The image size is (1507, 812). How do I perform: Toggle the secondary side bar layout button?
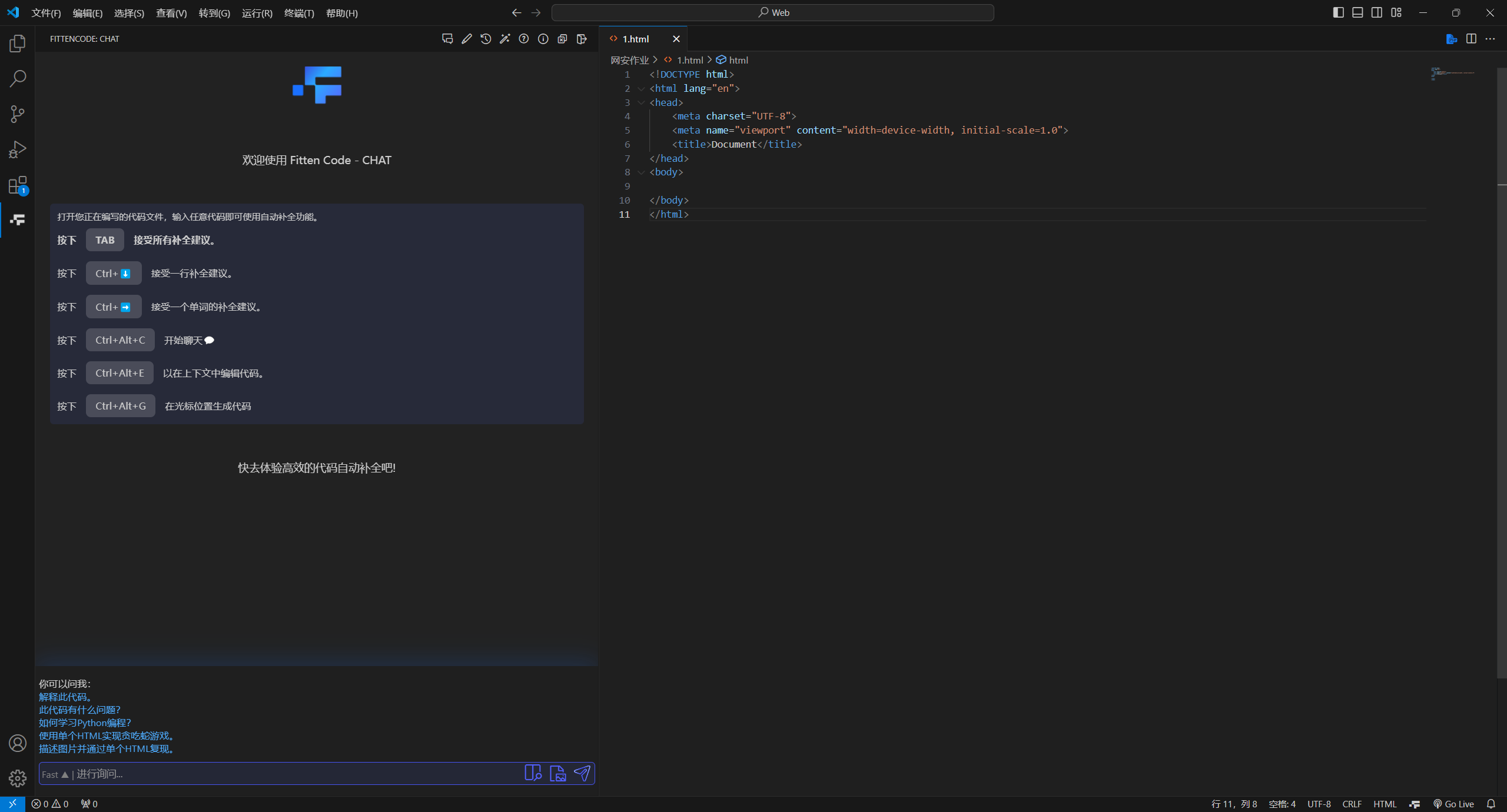click(1377, 12)
